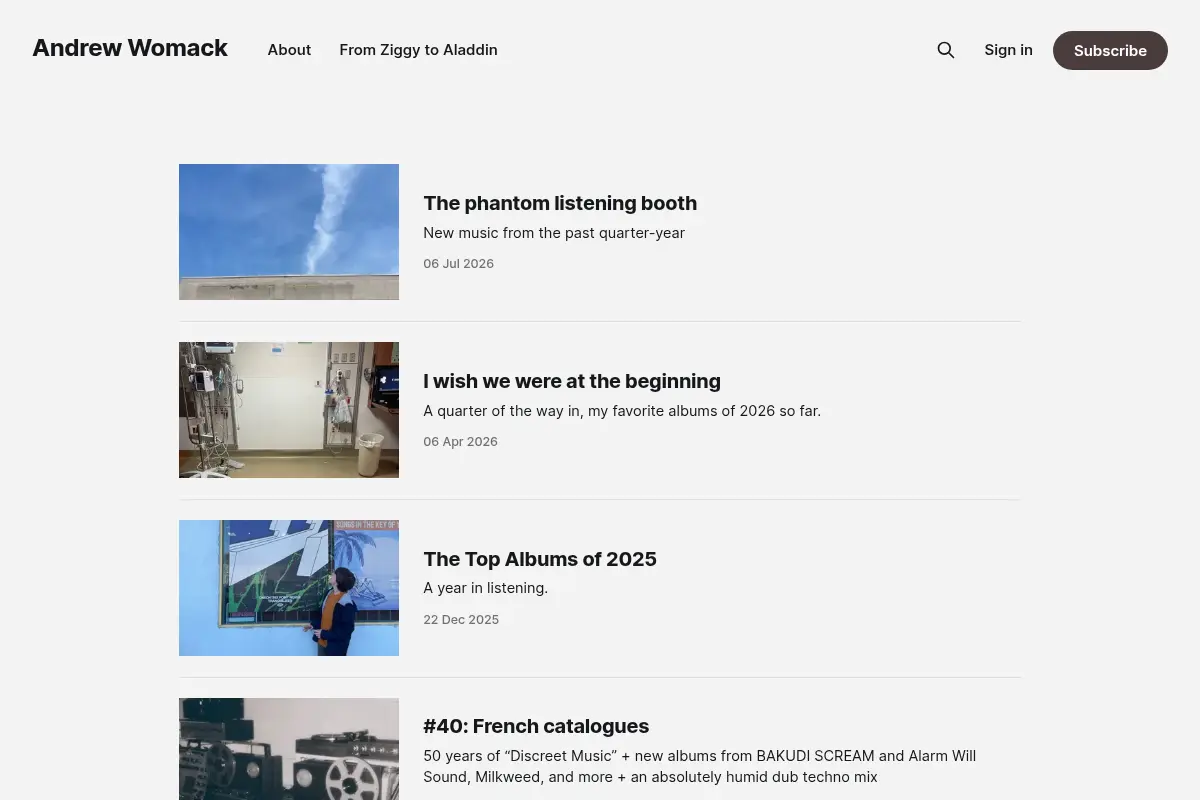Click the date 06 Apr 2026
Screen dimensions: 1200x800
pyautogui.click(x=460, y=442)
